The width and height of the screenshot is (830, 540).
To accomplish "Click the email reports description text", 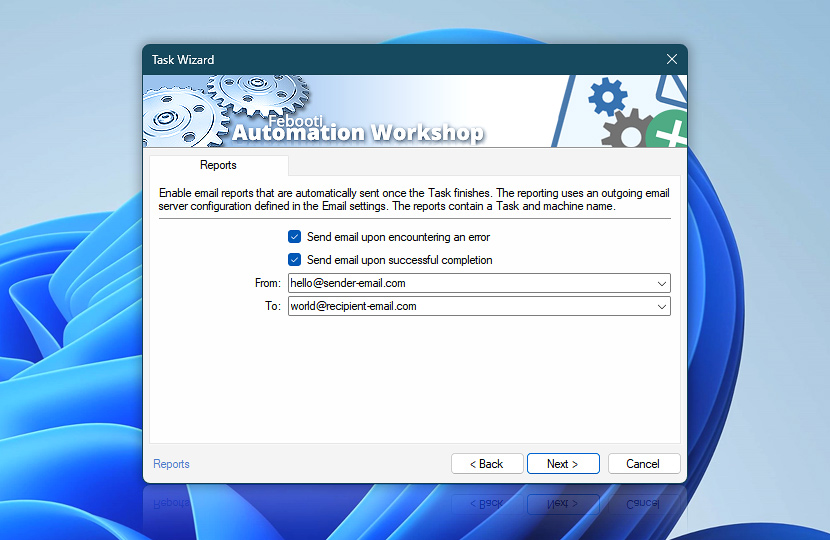I will pyautogui.click(x=414, y=200).
